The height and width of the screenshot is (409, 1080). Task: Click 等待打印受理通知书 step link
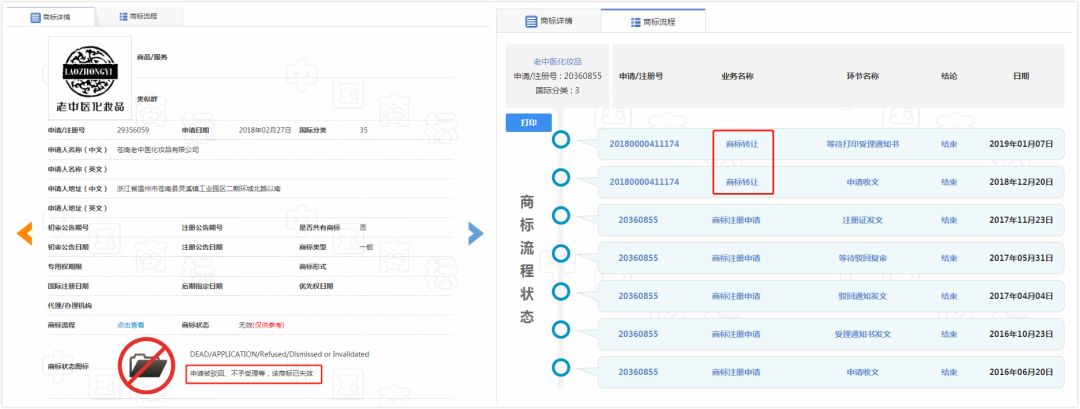point(862,145)
